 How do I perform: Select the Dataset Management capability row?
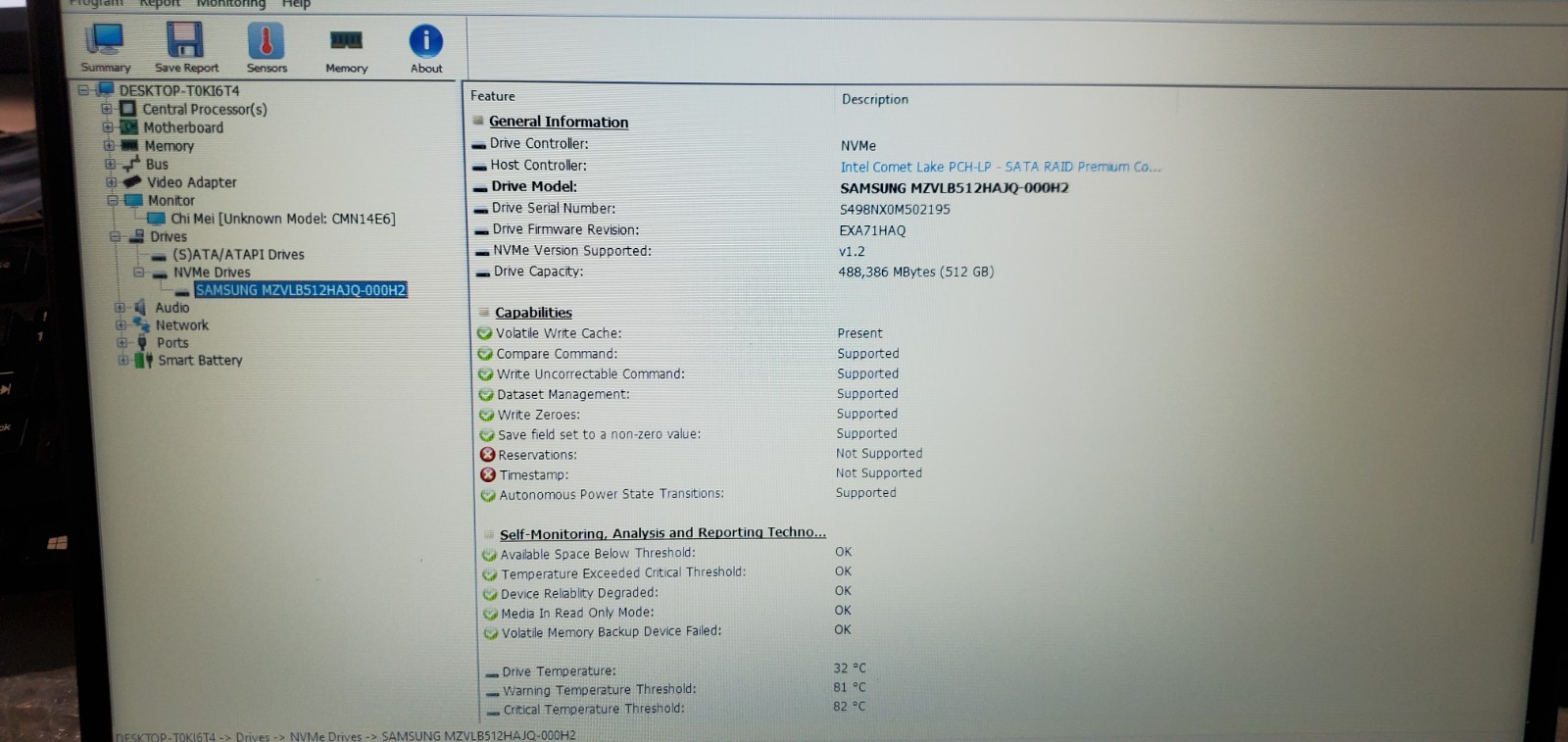(688, 394)
